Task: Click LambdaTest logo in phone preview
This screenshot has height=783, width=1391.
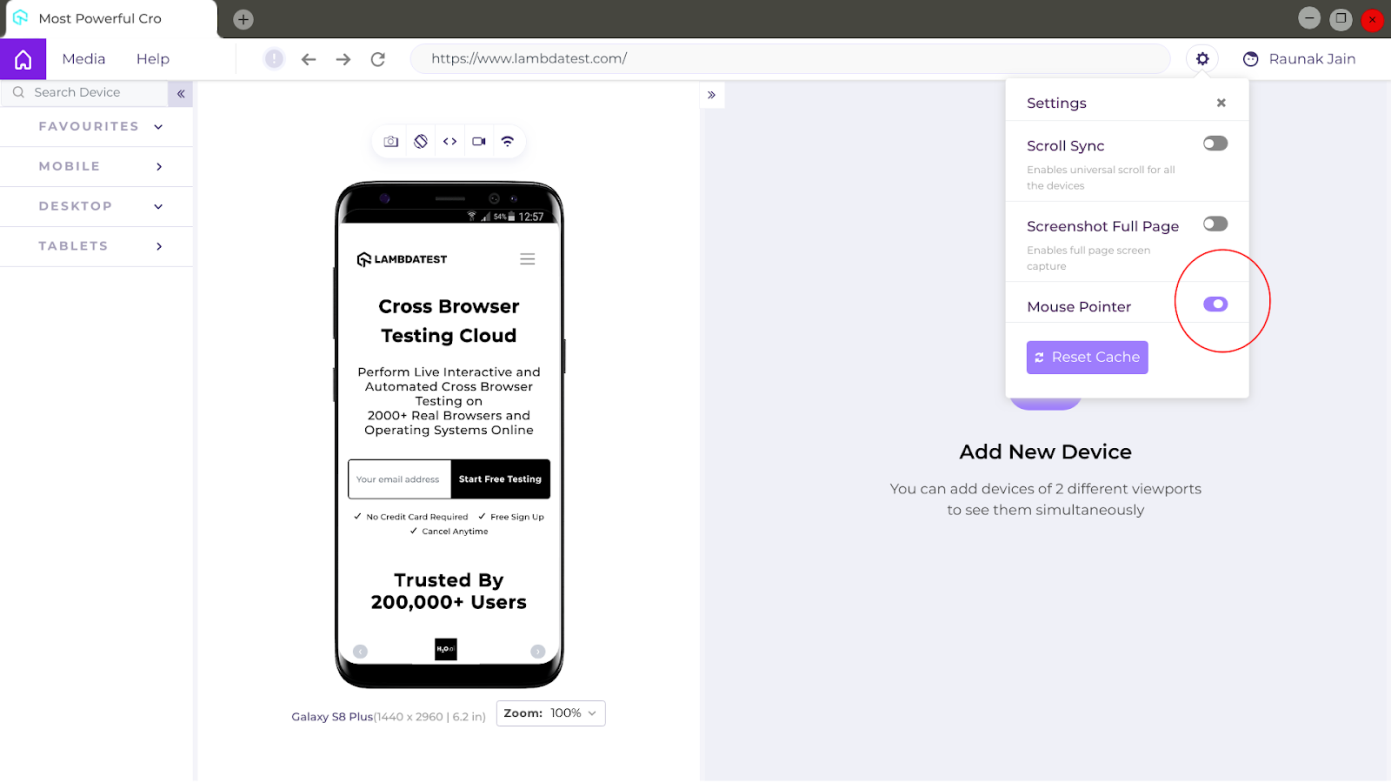Action: [402, 259]
